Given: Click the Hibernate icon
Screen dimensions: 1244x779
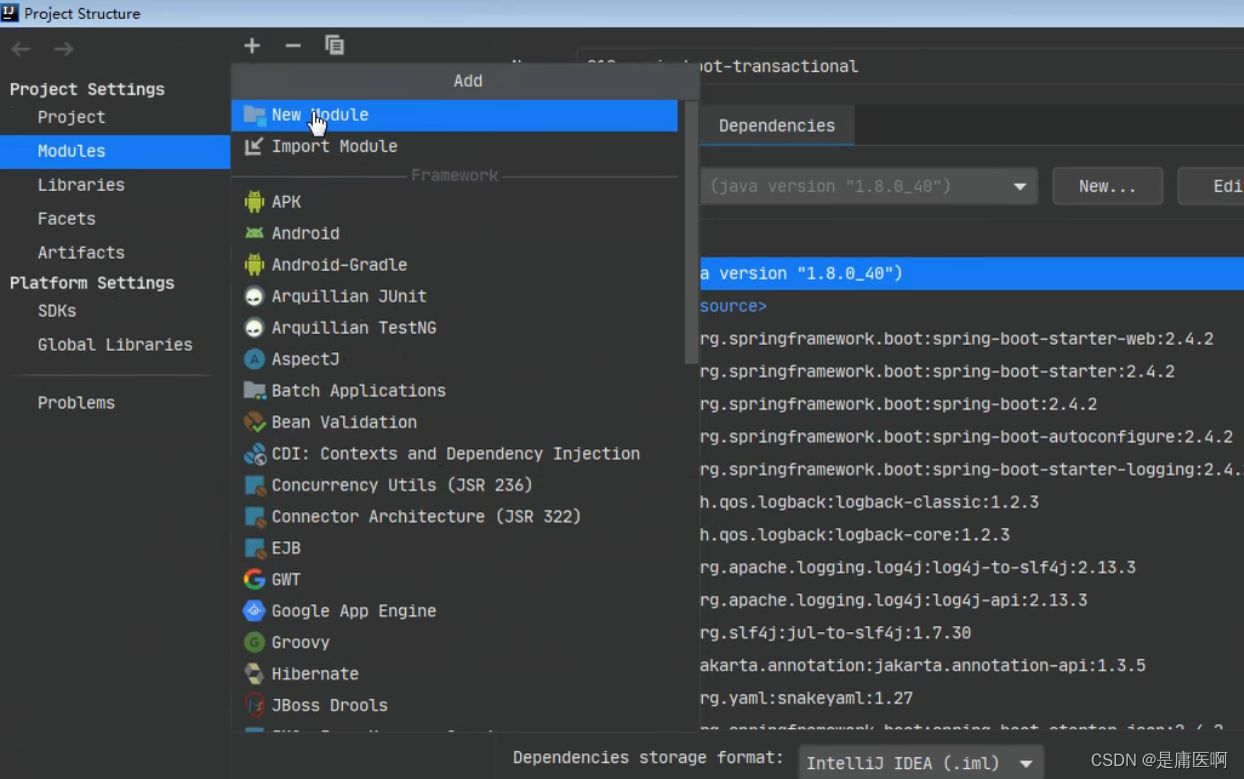Looking at the screenshot, I should coord(254,674).
